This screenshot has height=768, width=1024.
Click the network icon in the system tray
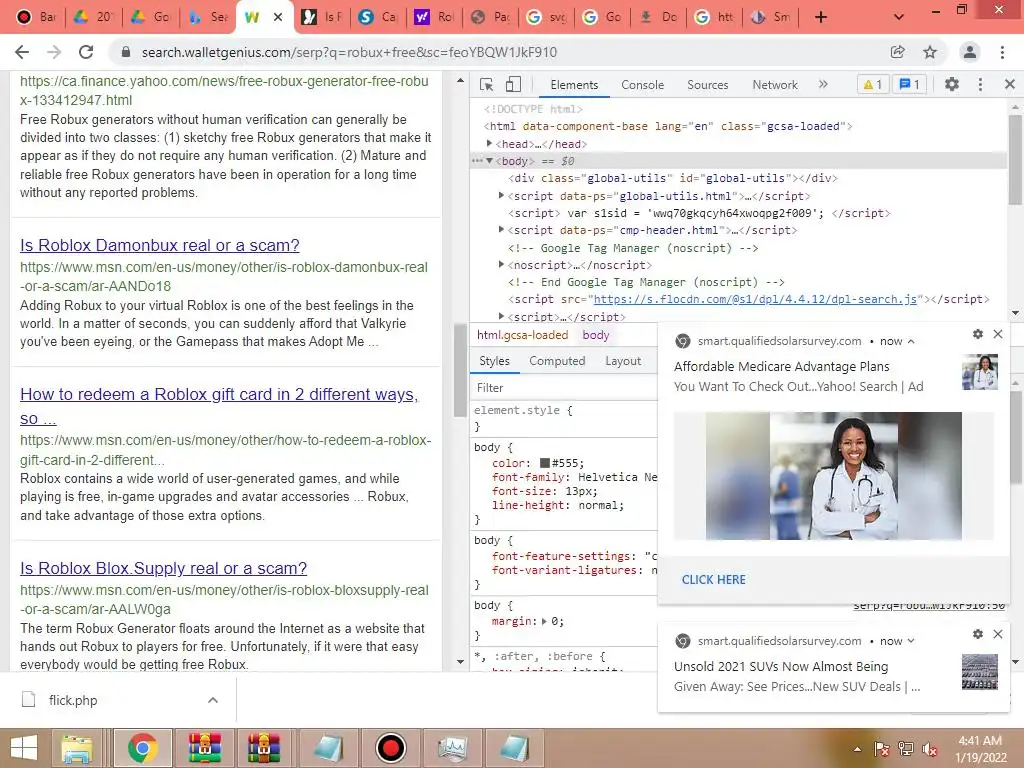[906, 750]
